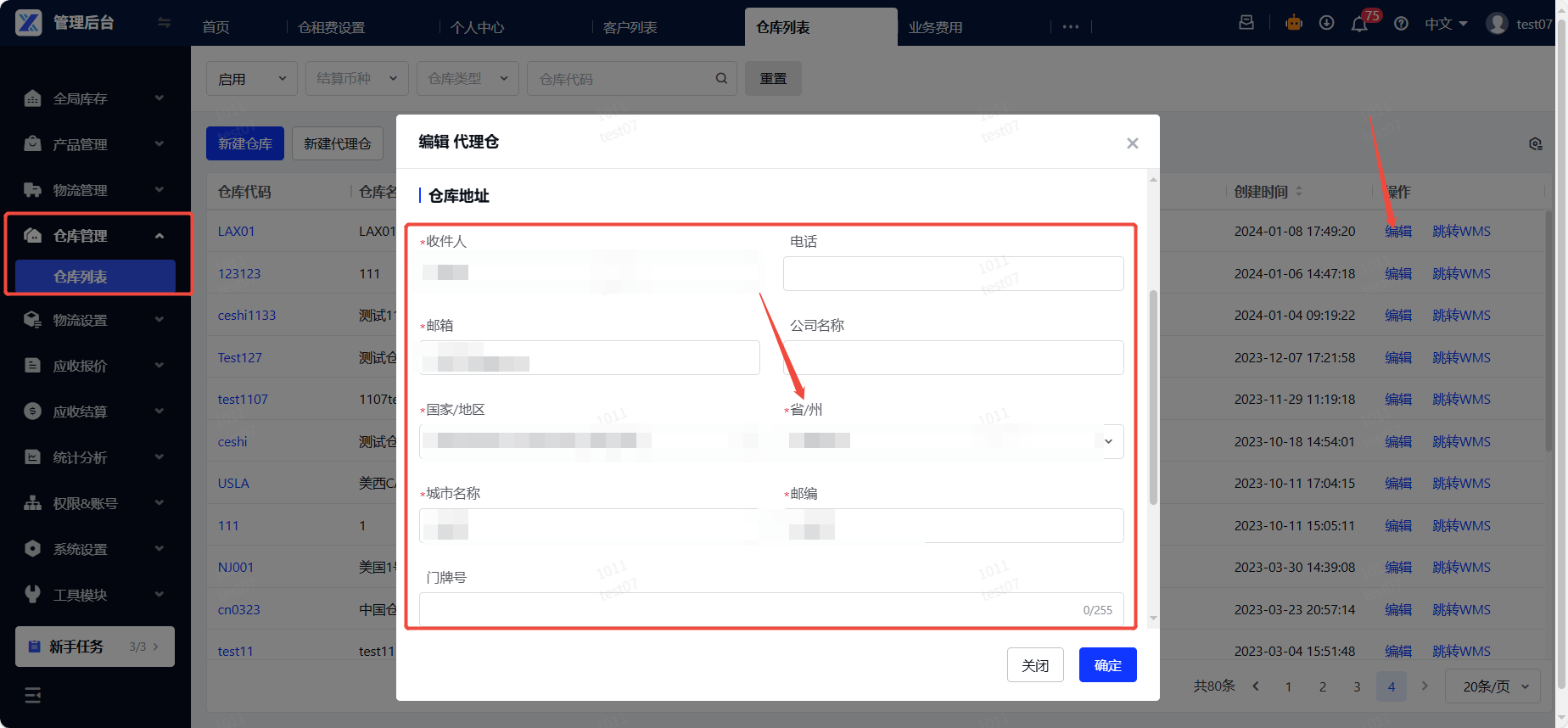
Task: Open the message inbox icon in the top bar
Action: [x=1246, y=23]
